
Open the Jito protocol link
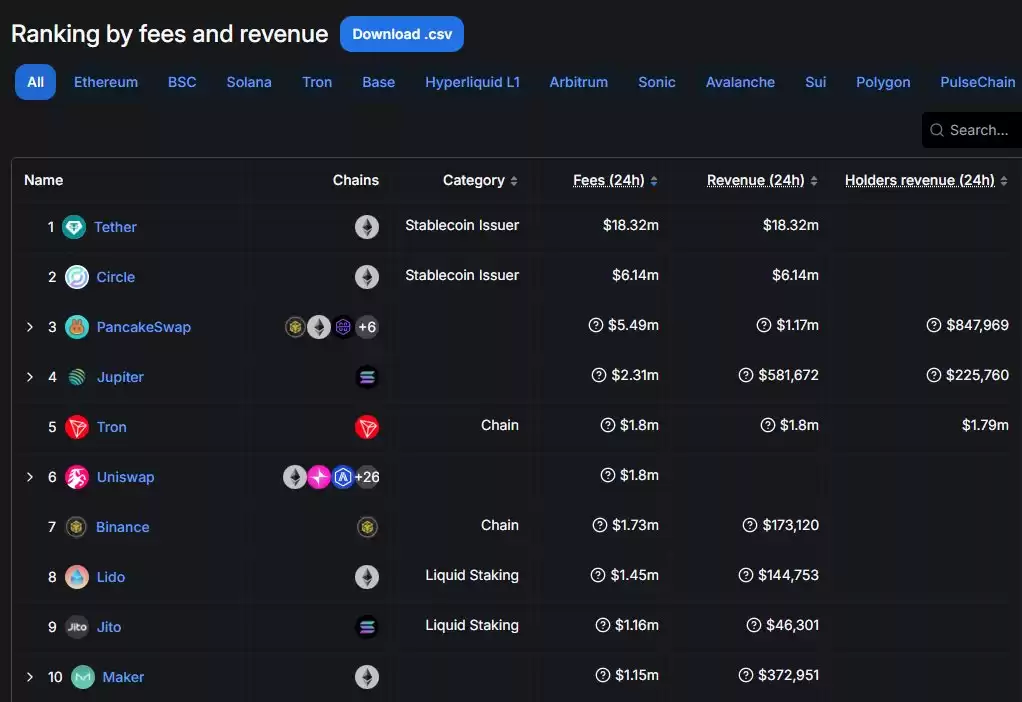(109, 627)
